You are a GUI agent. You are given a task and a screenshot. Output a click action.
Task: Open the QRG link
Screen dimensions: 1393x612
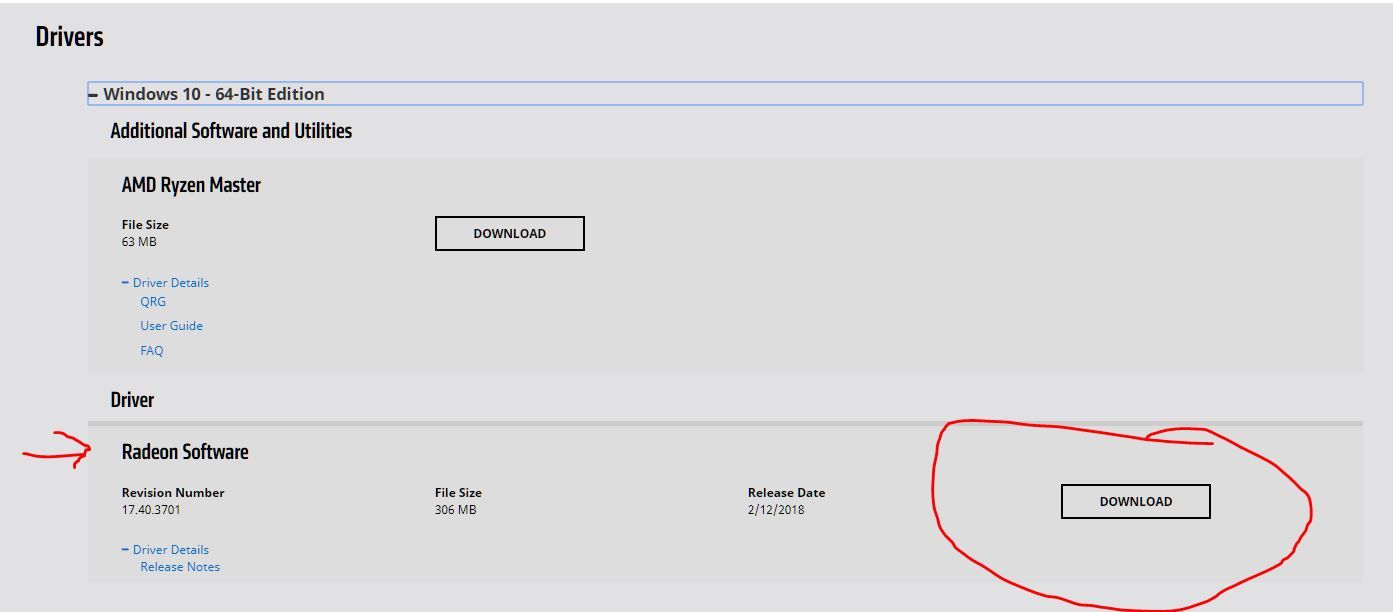[x=153, y=301]
